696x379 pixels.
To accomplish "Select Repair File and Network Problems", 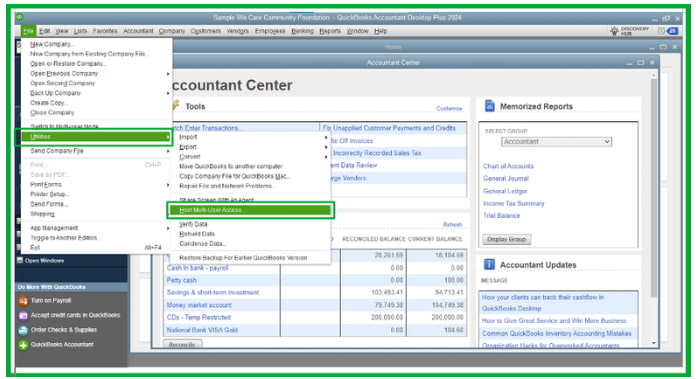I will (x=226, y=186).
